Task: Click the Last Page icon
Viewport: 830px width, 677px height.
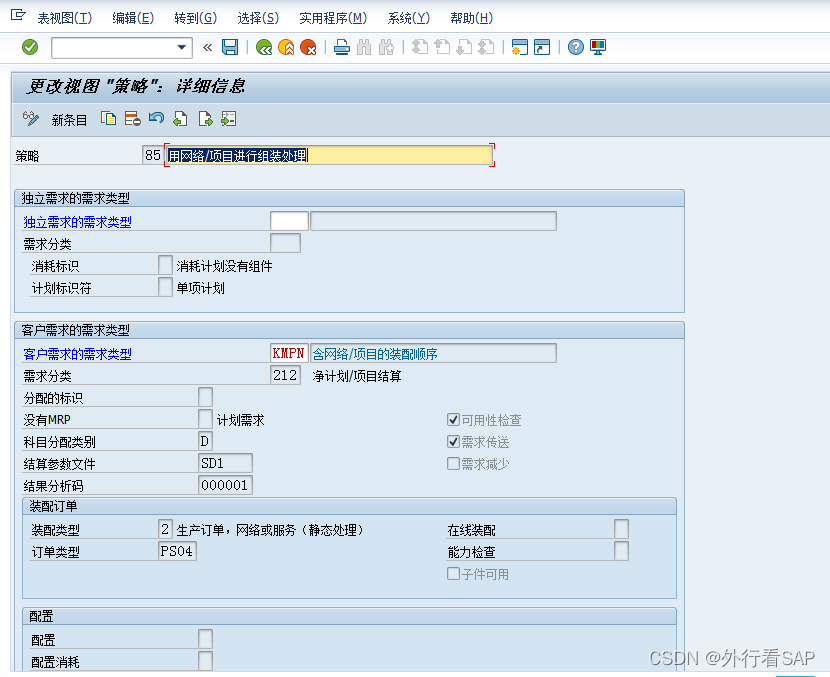Action: tap(486, 47)
